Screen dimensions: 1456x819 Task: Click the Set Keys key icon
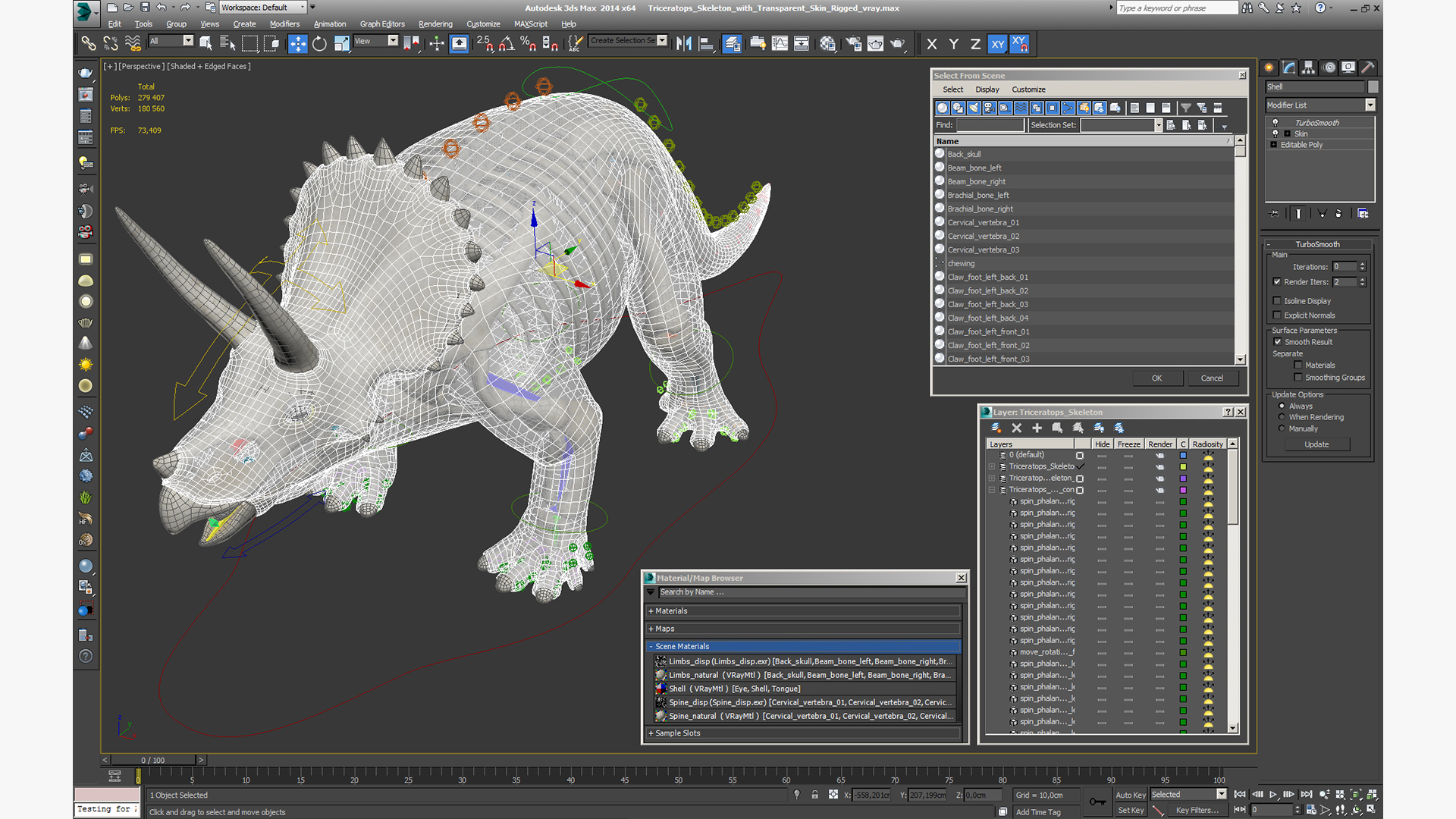point(1097,802)
